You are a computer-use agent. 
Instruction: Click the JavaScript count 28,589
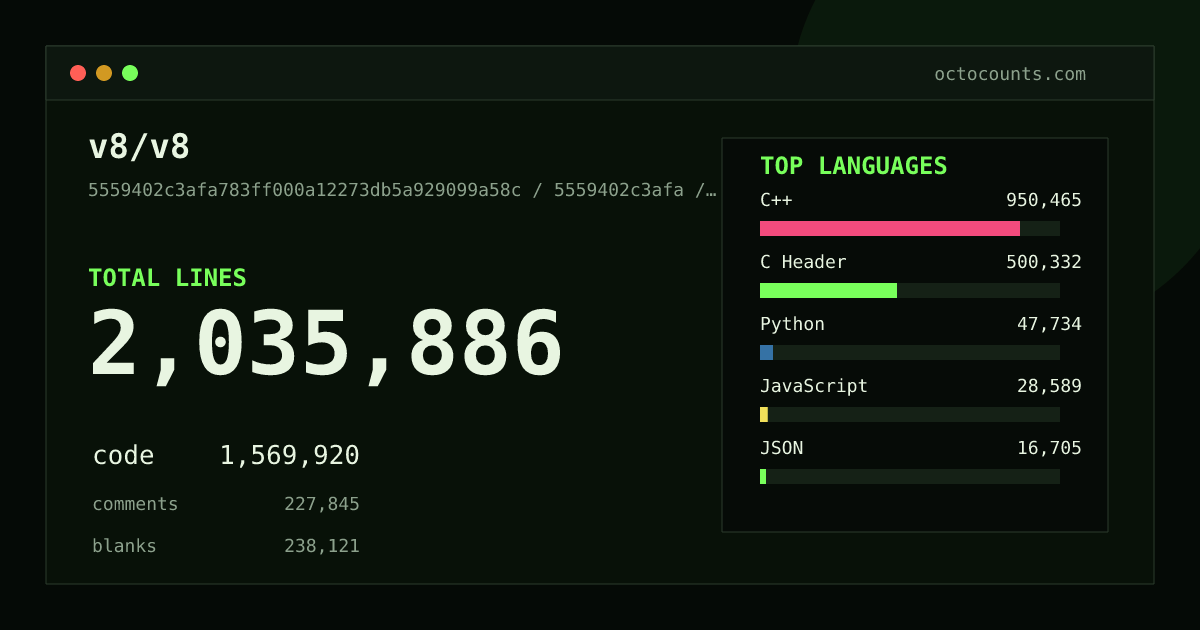click(x=1049, y=386)
